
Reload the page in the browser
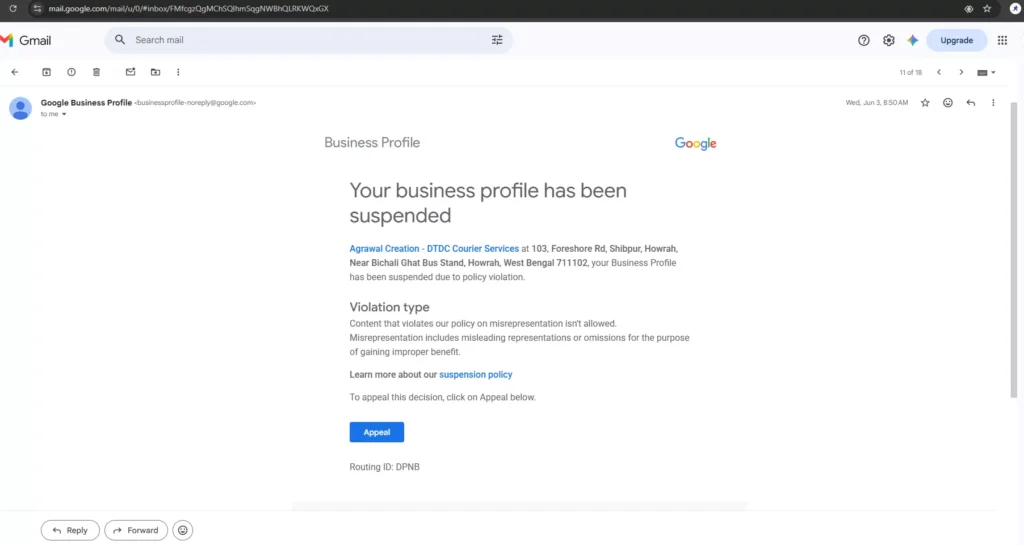(13, 8)
